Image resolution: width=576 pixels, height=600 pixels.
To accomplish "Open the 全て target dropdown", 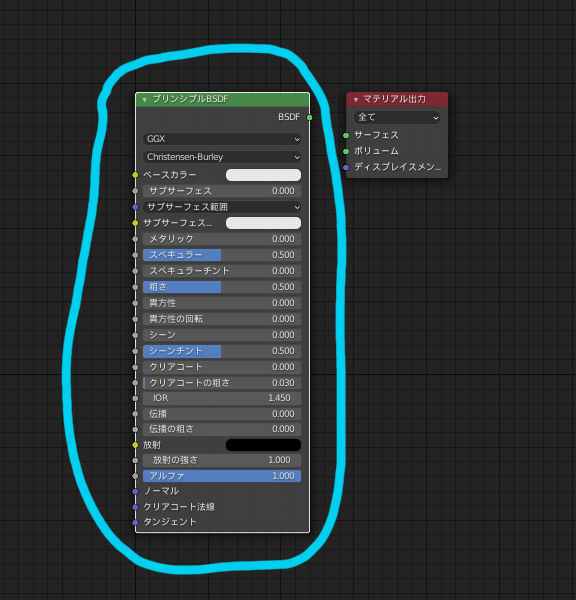I will 397,117.
